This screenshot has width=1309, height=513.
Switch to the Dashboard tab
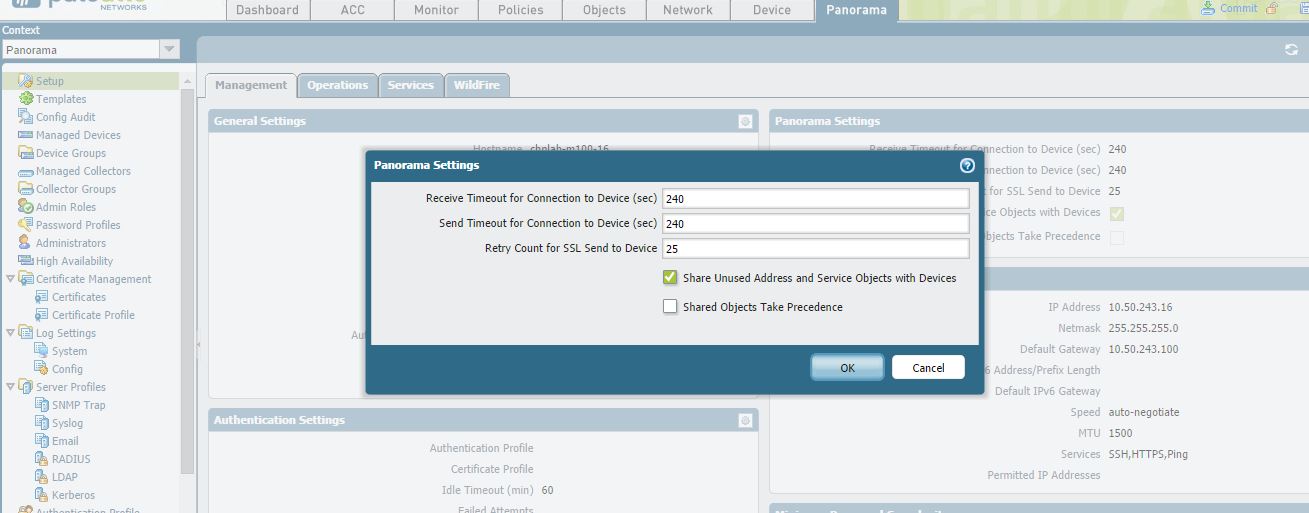click(267, 10)
